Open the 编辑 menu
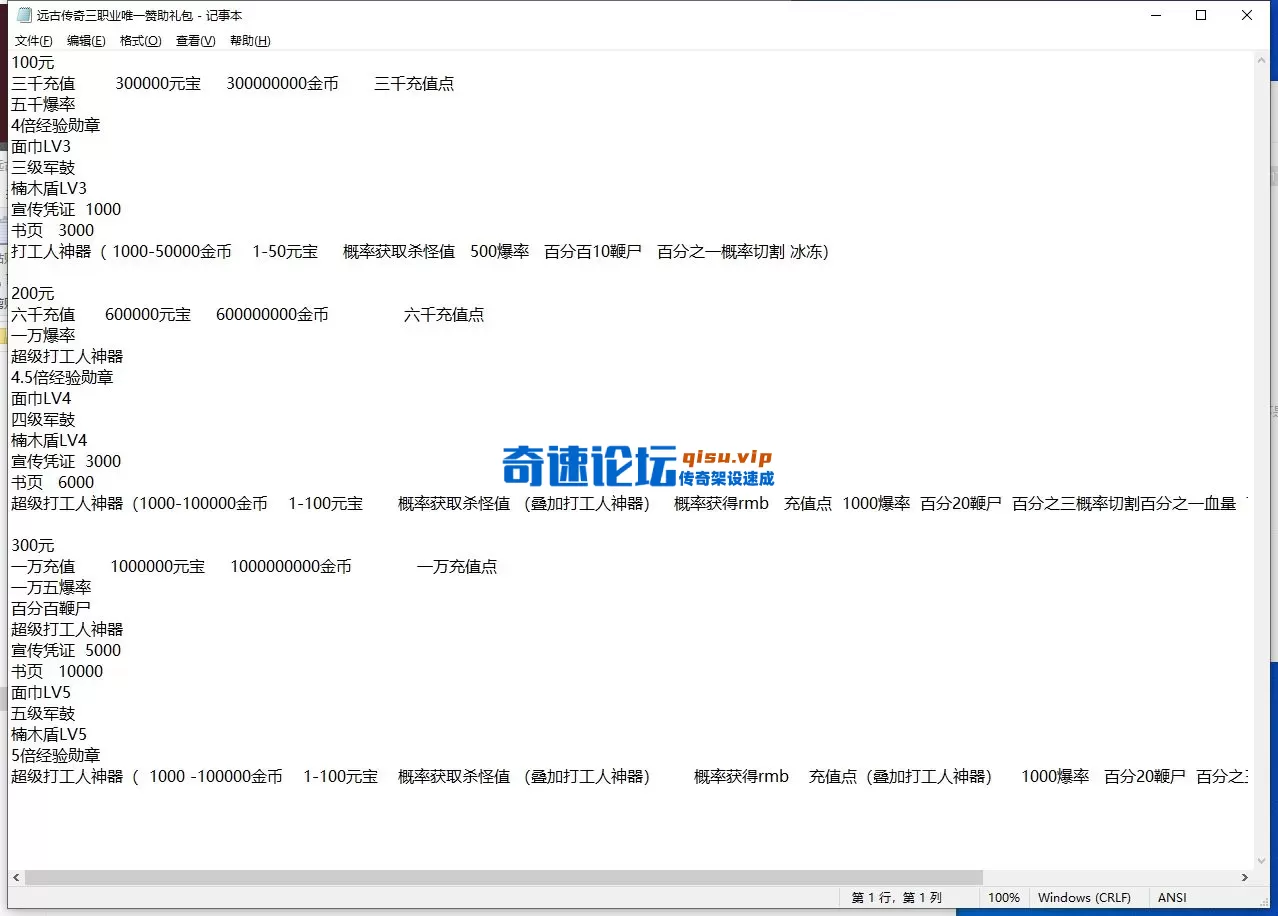Screen dimensions: 1278x916 [85, 40]
